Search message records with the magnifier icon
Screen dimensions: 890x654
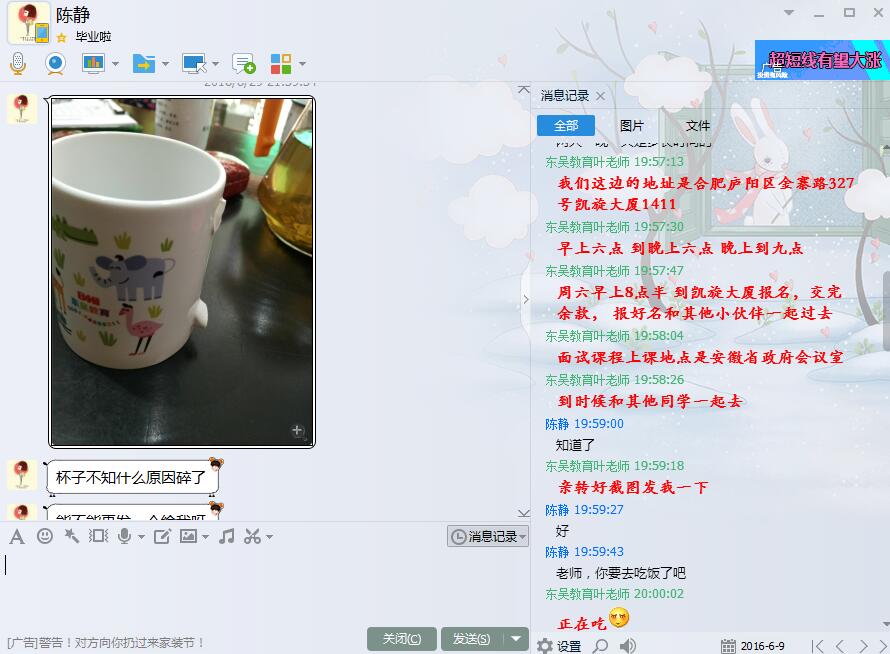601,645
